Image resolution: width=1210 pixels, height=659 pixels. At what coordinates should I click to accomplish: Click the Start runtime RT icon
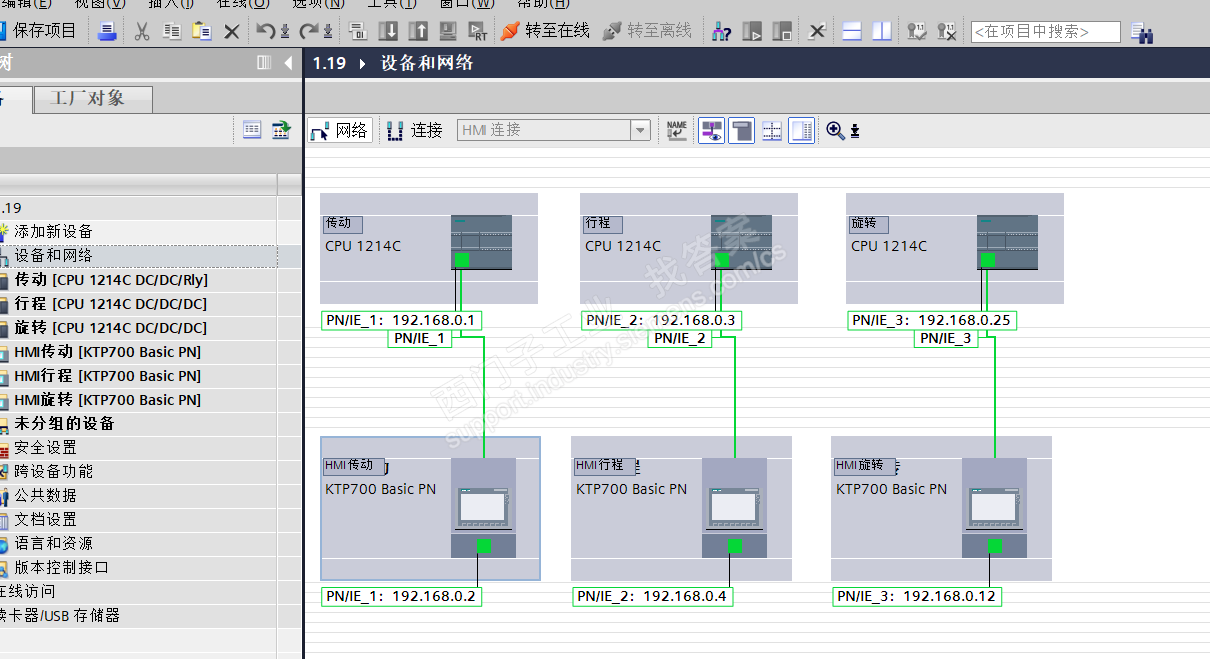point(479,31)
